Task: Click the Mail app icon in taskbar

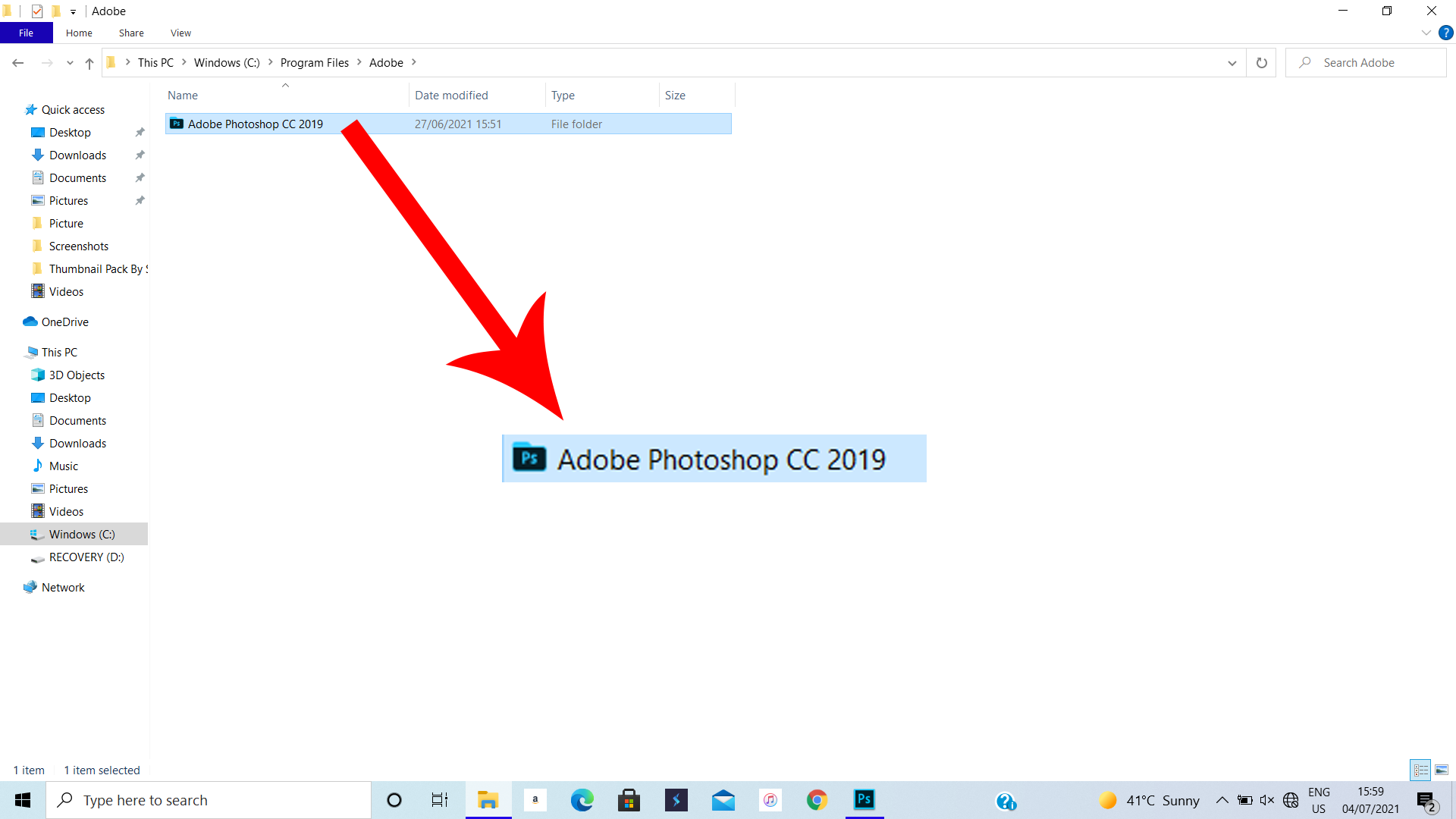Action: [x=723, y=800]
